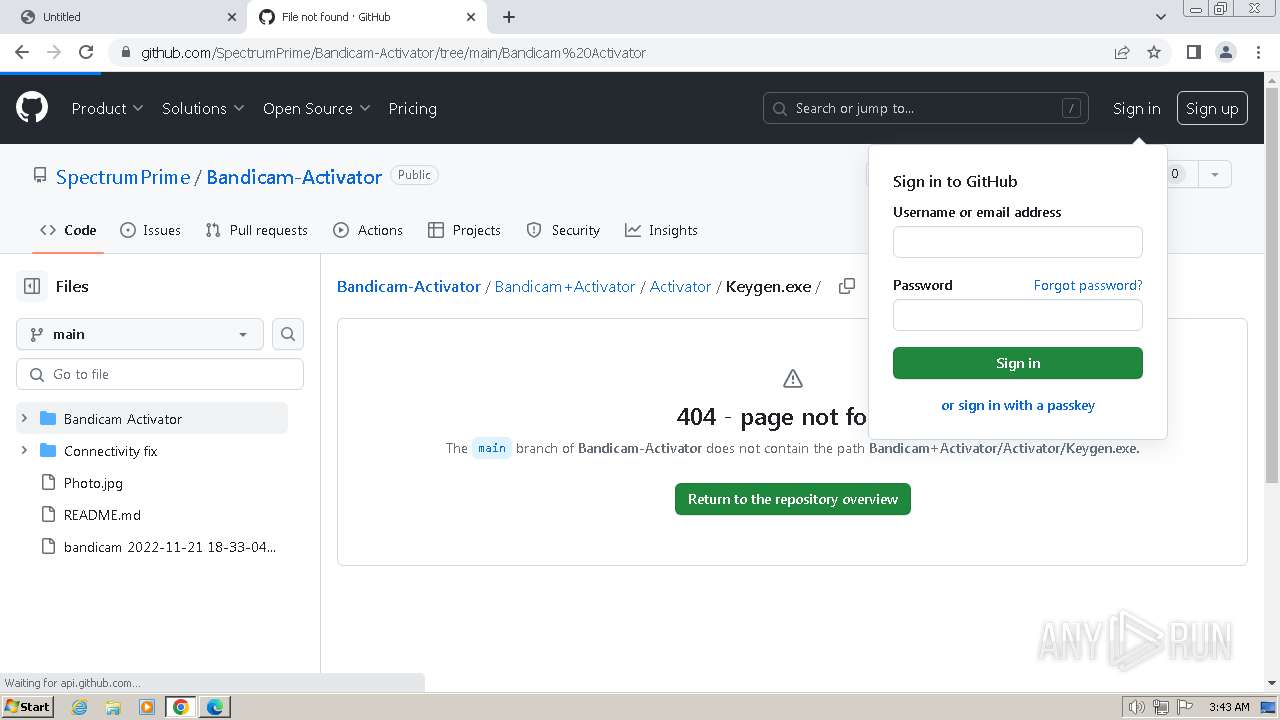Focus the Password field

tap(1018, 315)
